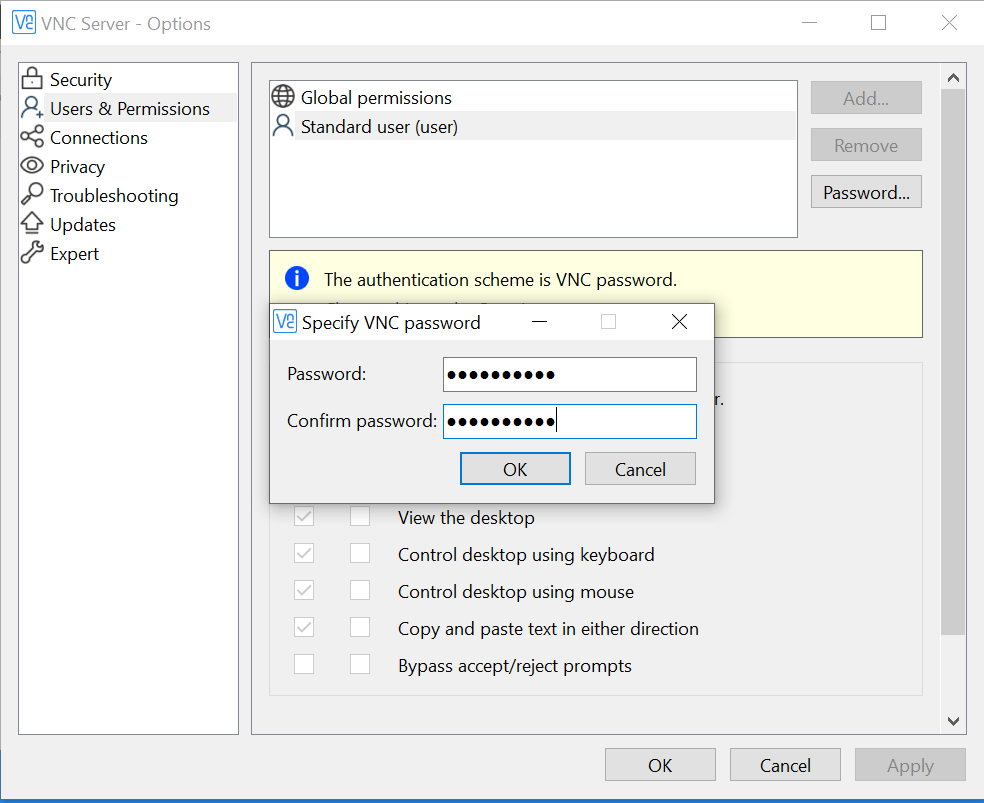Click the VNC logo in the password dialog title
The width and height of the screenshot is (984, 803).
coord(285,322)
